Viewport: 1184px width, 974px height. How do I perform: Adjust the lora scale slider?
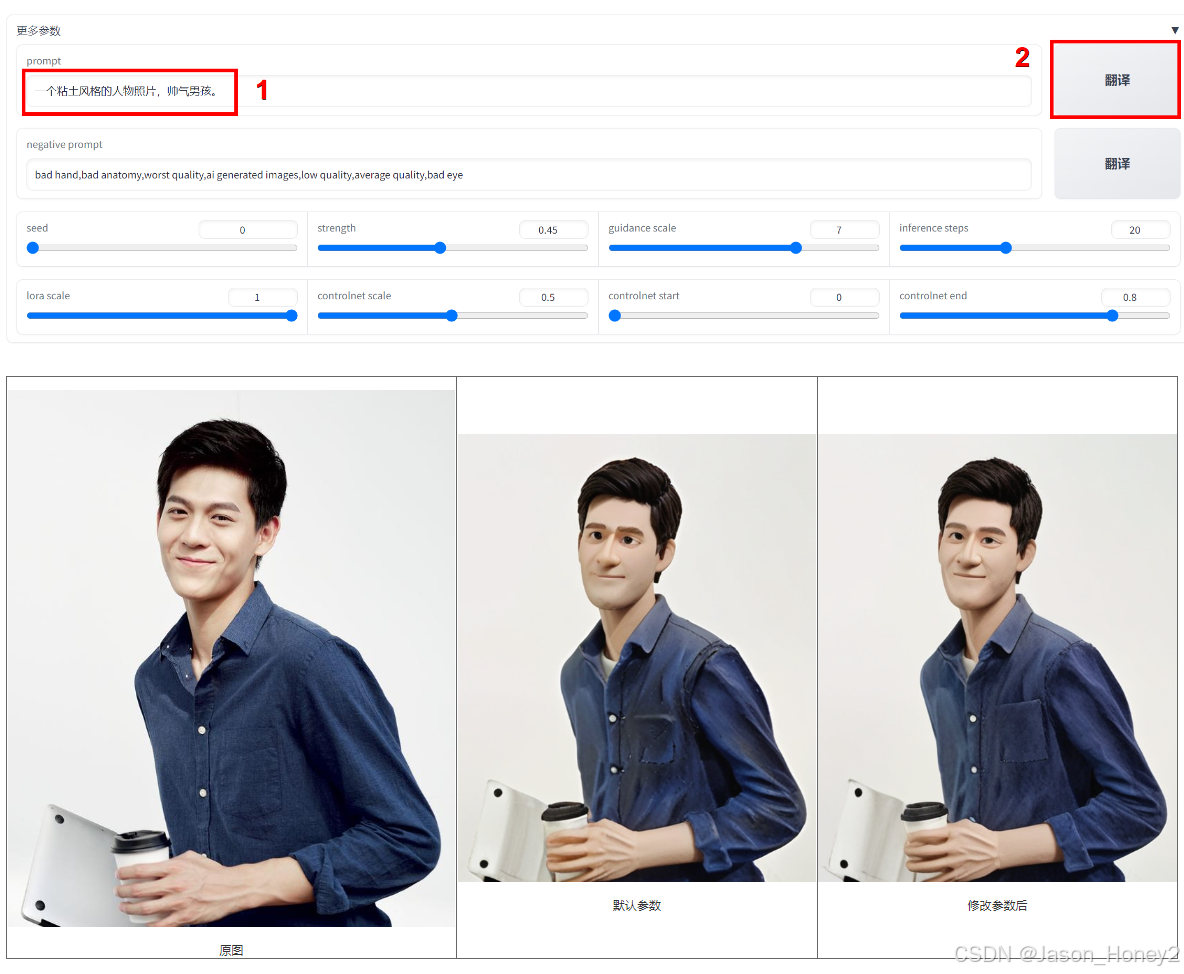tap(162, 316)
